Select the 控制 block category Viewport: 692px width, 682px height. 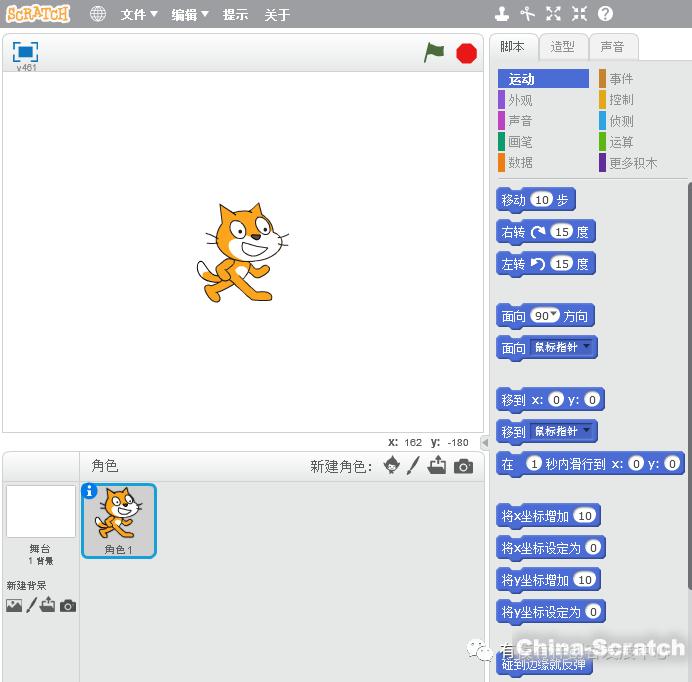pos(621,100)
